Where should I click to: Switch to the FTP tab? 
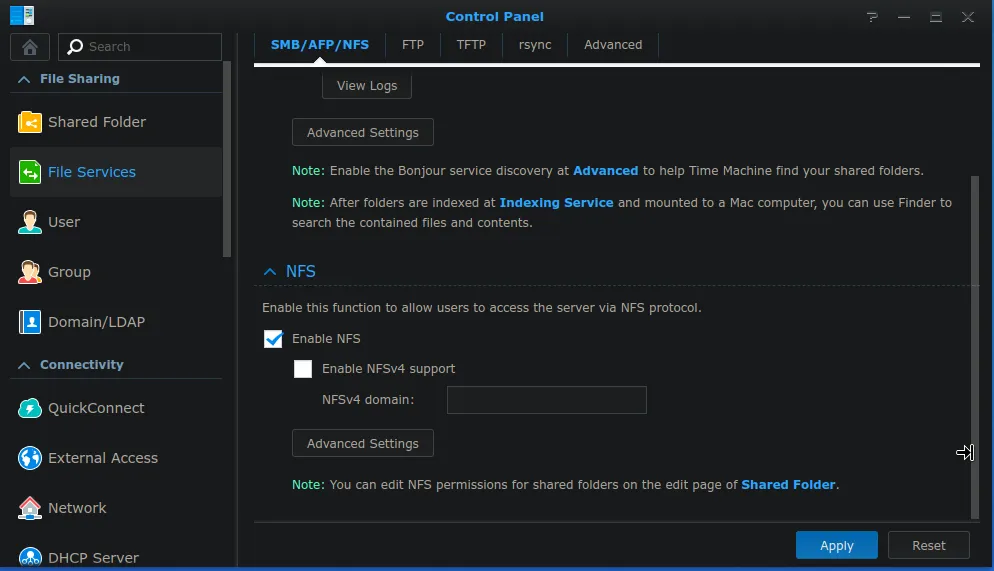click(413, 45)
